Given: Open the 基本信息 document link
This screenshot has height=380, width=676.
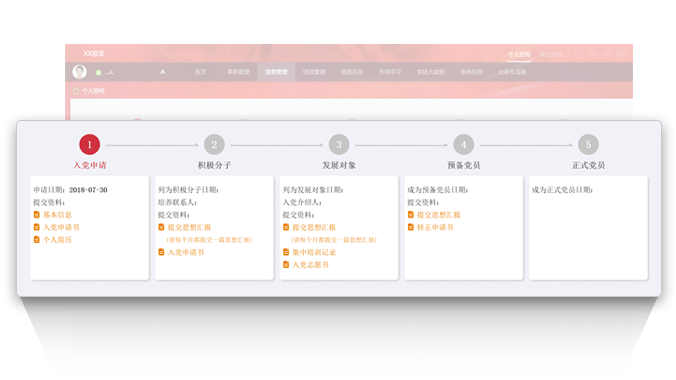Looking at the screenshot, I should click(x=57, y=215).
